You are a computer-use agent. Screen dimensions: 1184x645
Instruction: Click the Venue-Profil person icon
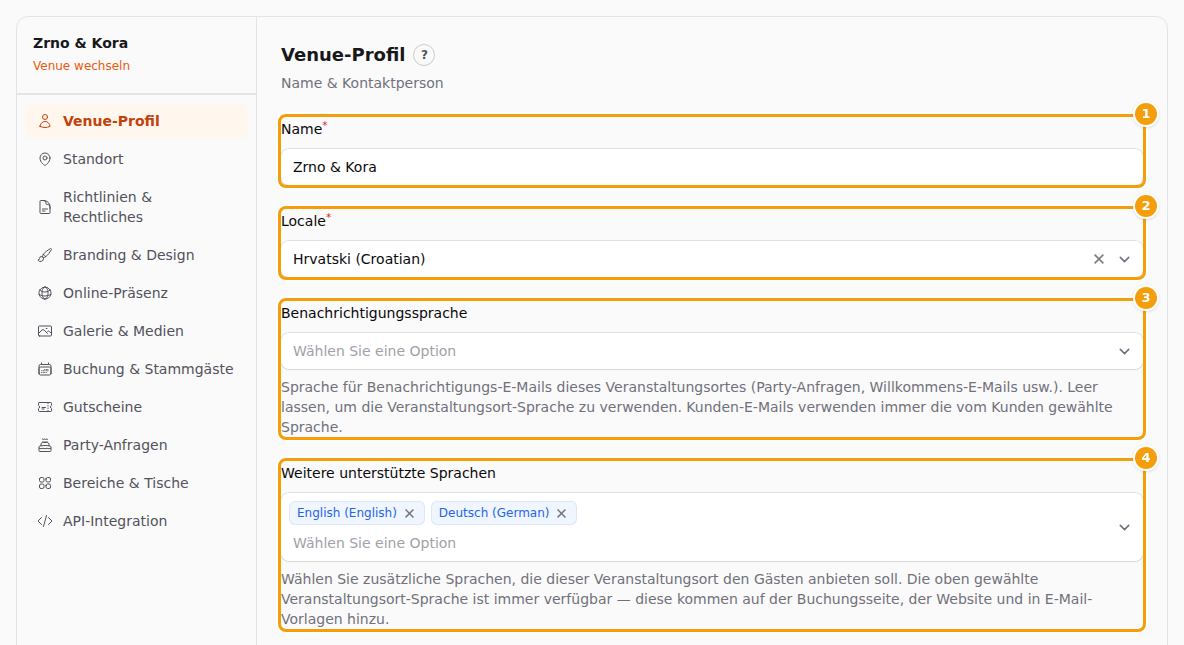pos(45,121)
